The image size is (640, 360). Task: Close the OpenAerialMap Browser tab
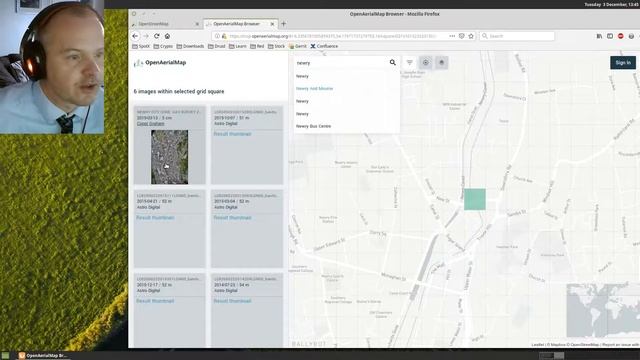coord(272,24)
